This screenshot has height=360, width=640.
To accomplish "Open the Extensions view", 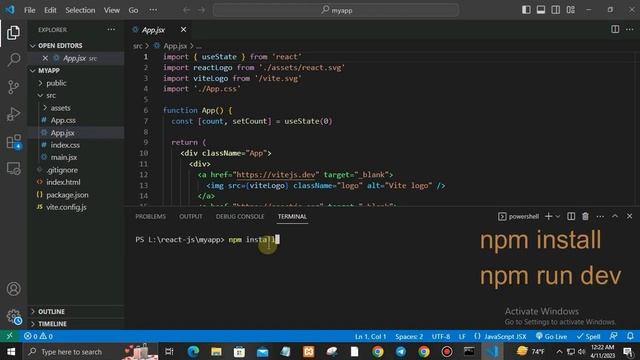I will click(13, 142).
